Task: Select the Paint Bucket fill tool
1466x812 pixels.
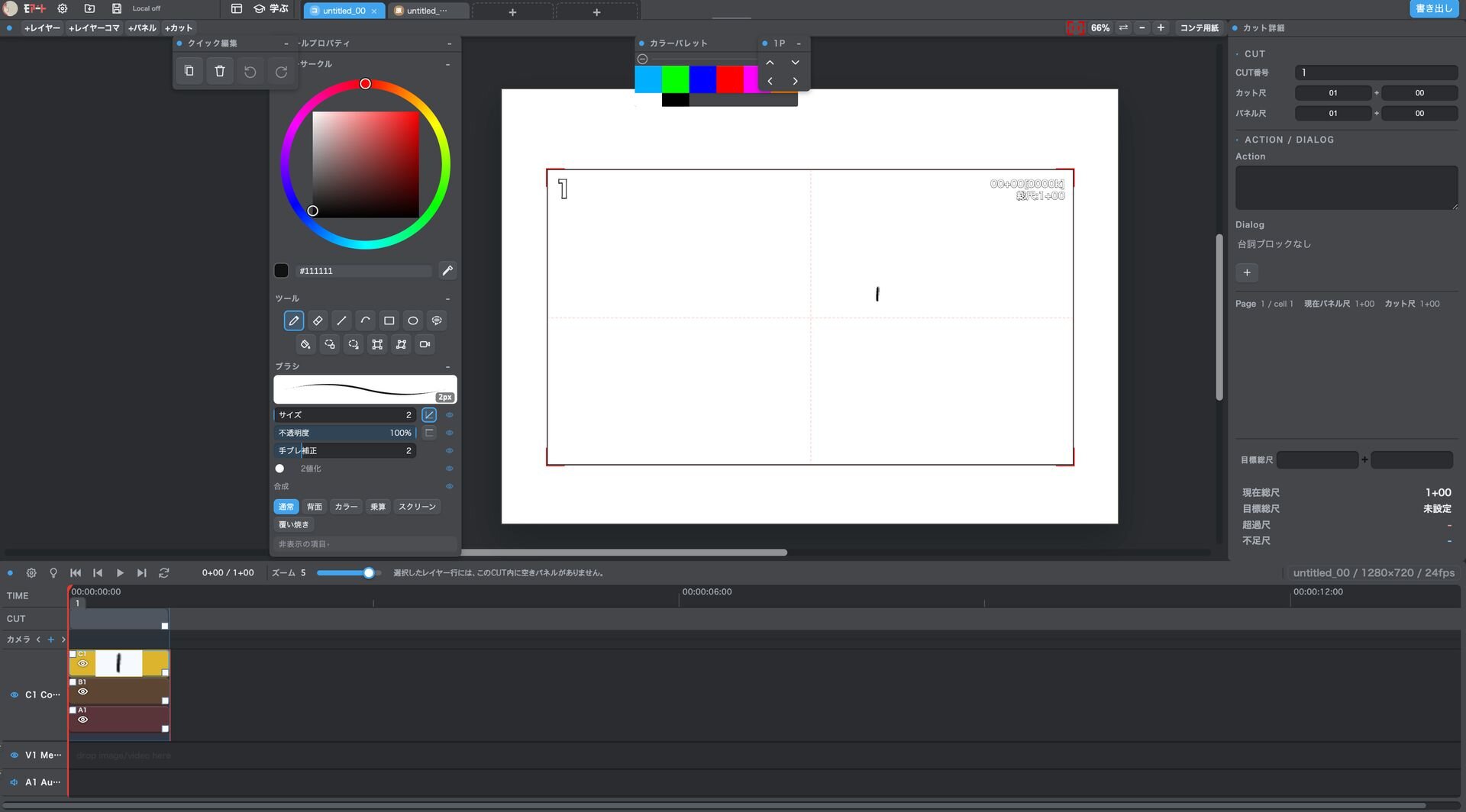Action: tap(305, 344)
